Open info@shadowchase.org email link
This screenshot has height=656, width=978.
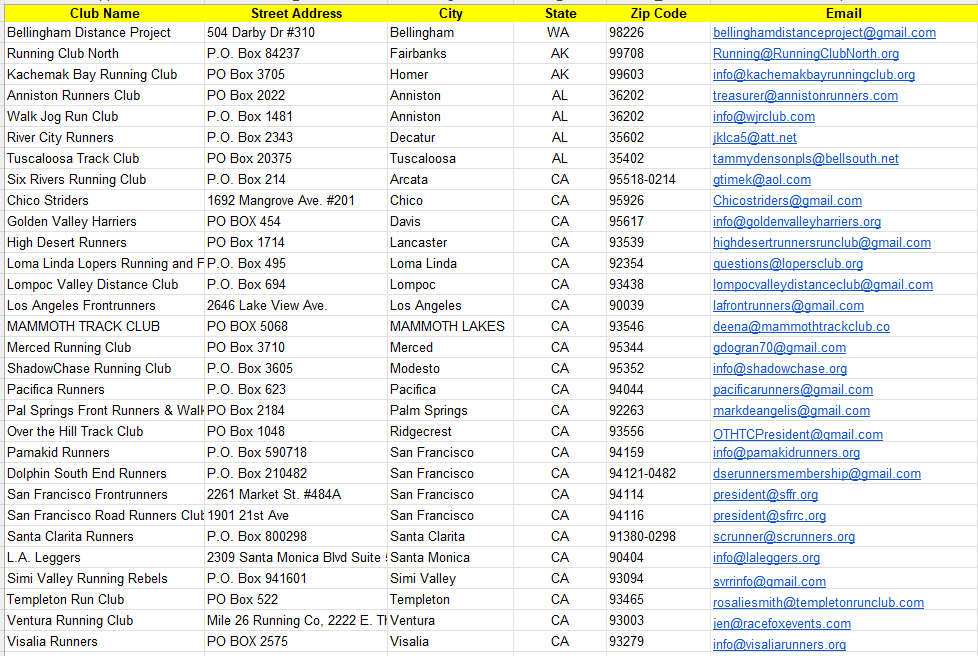pos(780,369)
